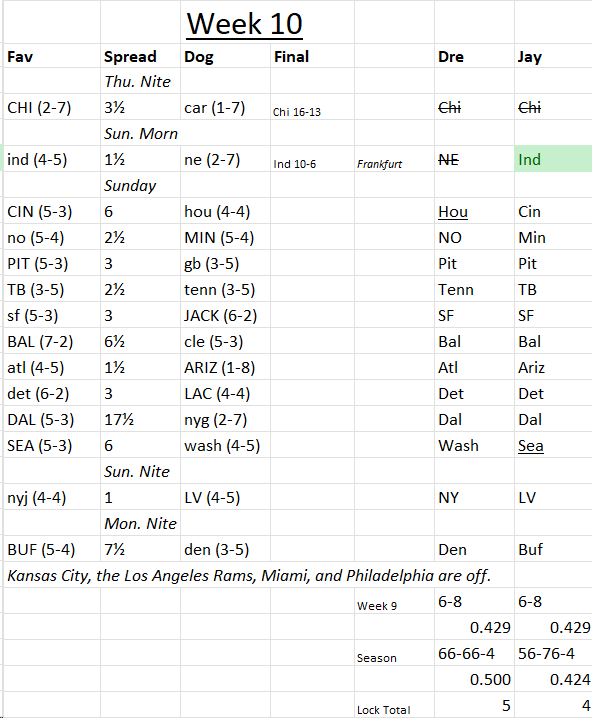Select the JACK (6-2) underdog cell
The height and width of the screenshot is (718, 592).
coord(225,315)
